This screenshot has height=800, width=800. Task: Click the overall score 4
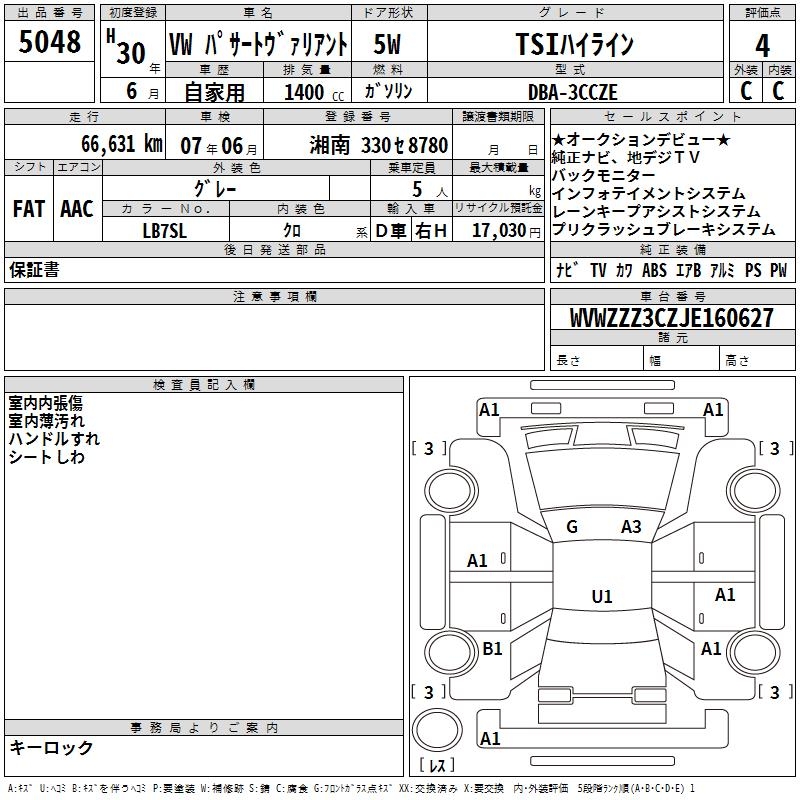point(762,45)
